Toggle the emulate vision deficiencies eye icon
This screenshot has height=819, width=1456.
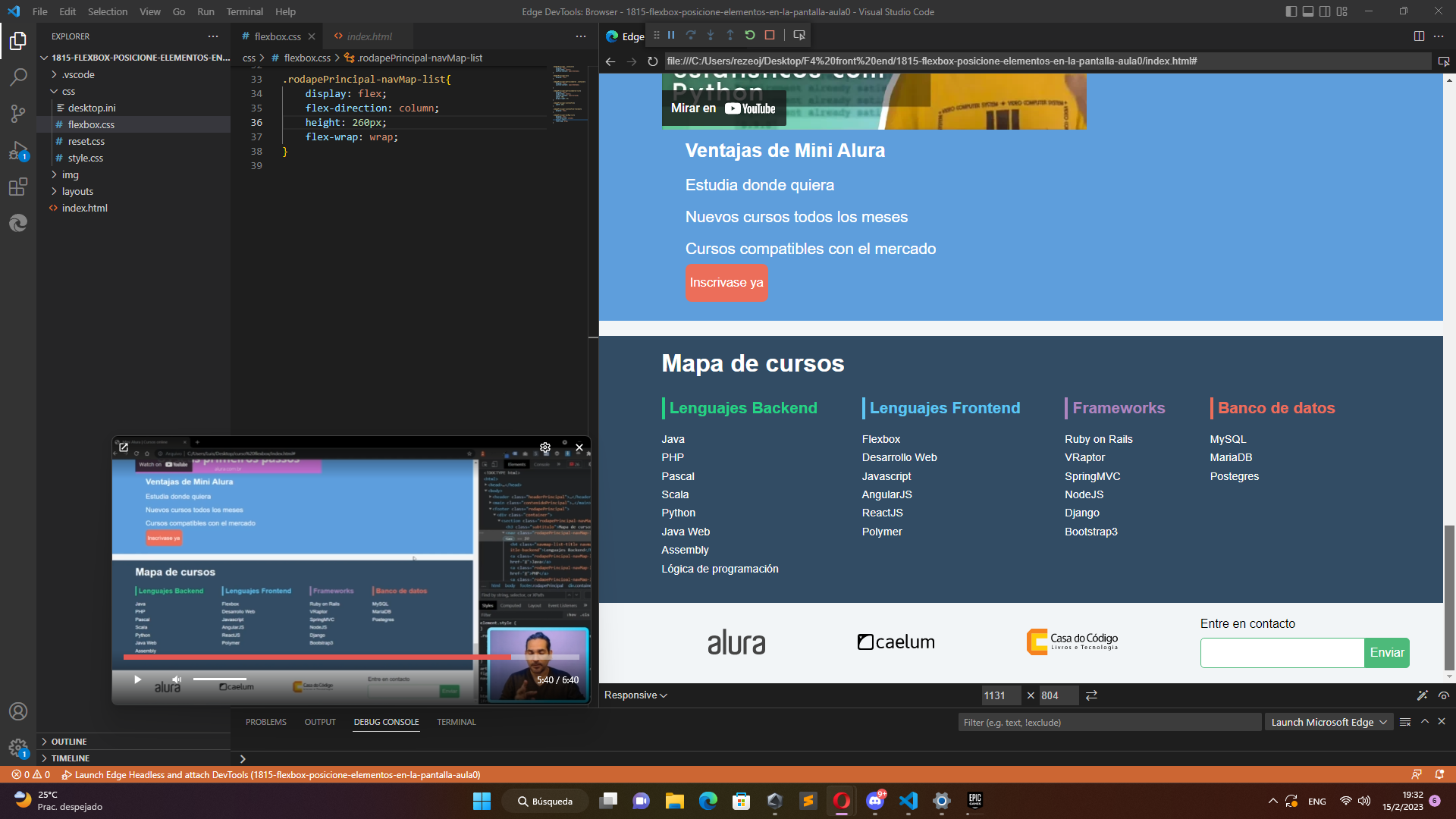tap(1444, 695)
